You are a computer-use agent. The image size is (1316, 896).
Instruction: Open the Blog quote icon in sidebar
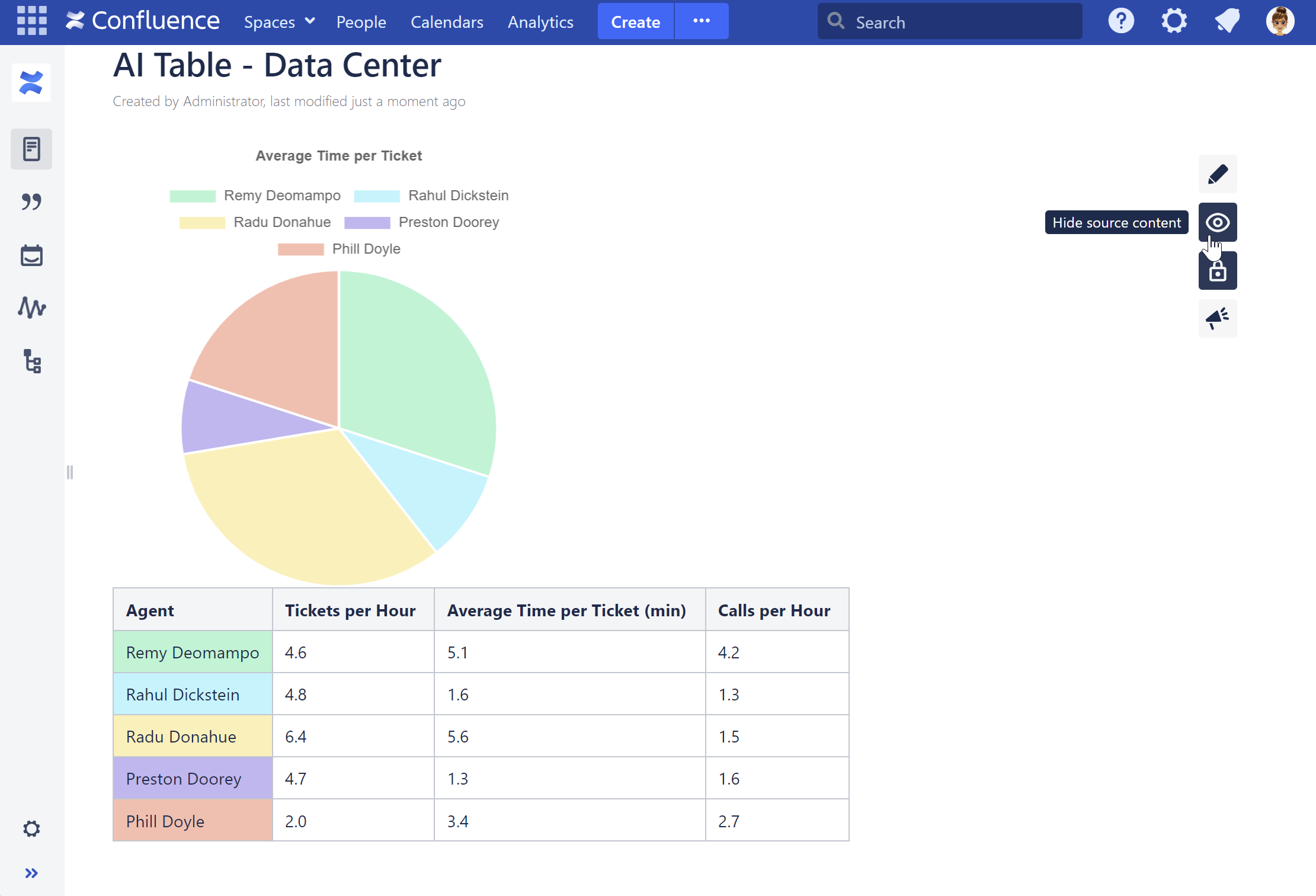31,202
